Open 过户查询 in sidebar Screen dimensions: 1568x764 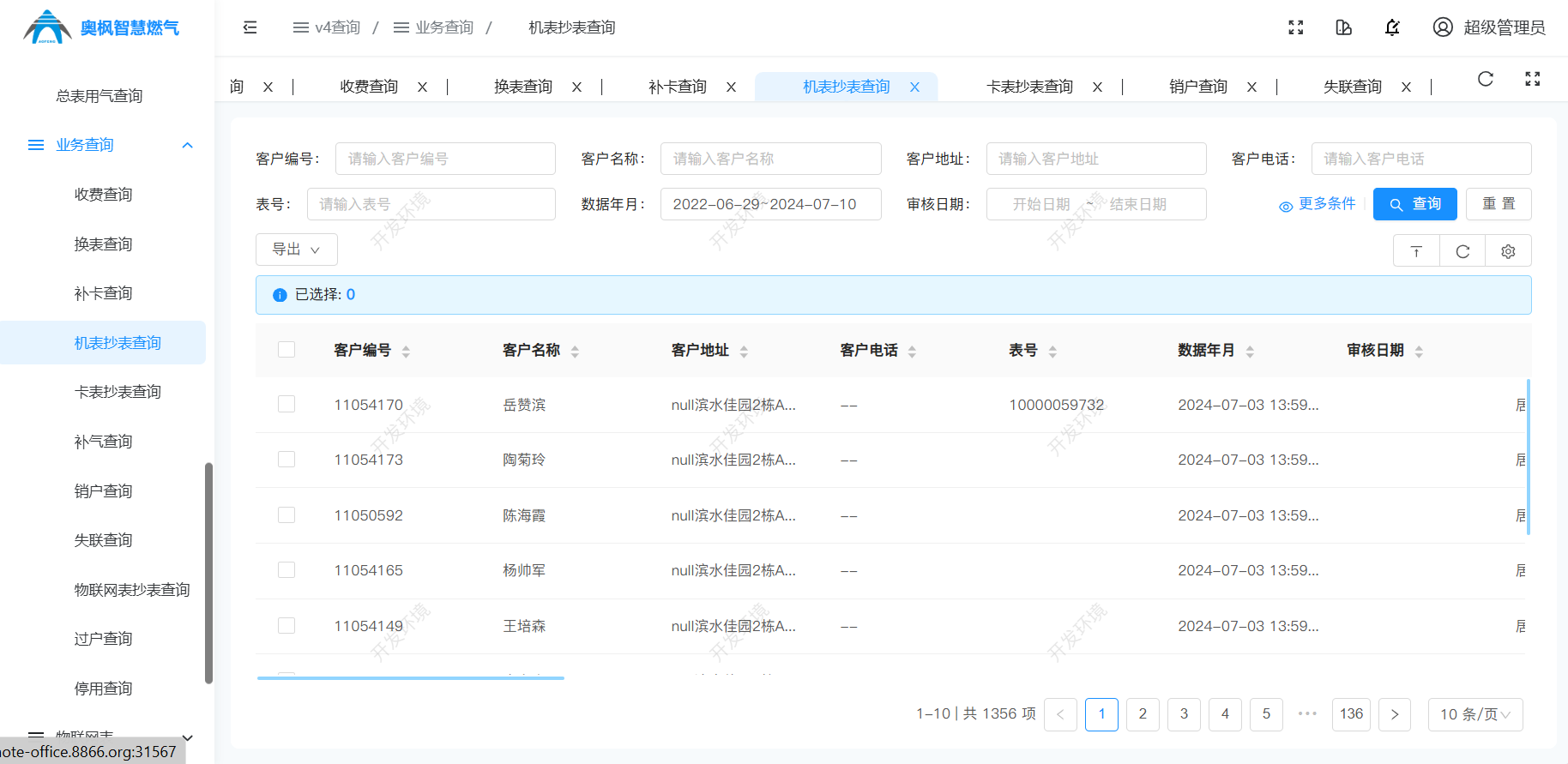tap(104, 639)
